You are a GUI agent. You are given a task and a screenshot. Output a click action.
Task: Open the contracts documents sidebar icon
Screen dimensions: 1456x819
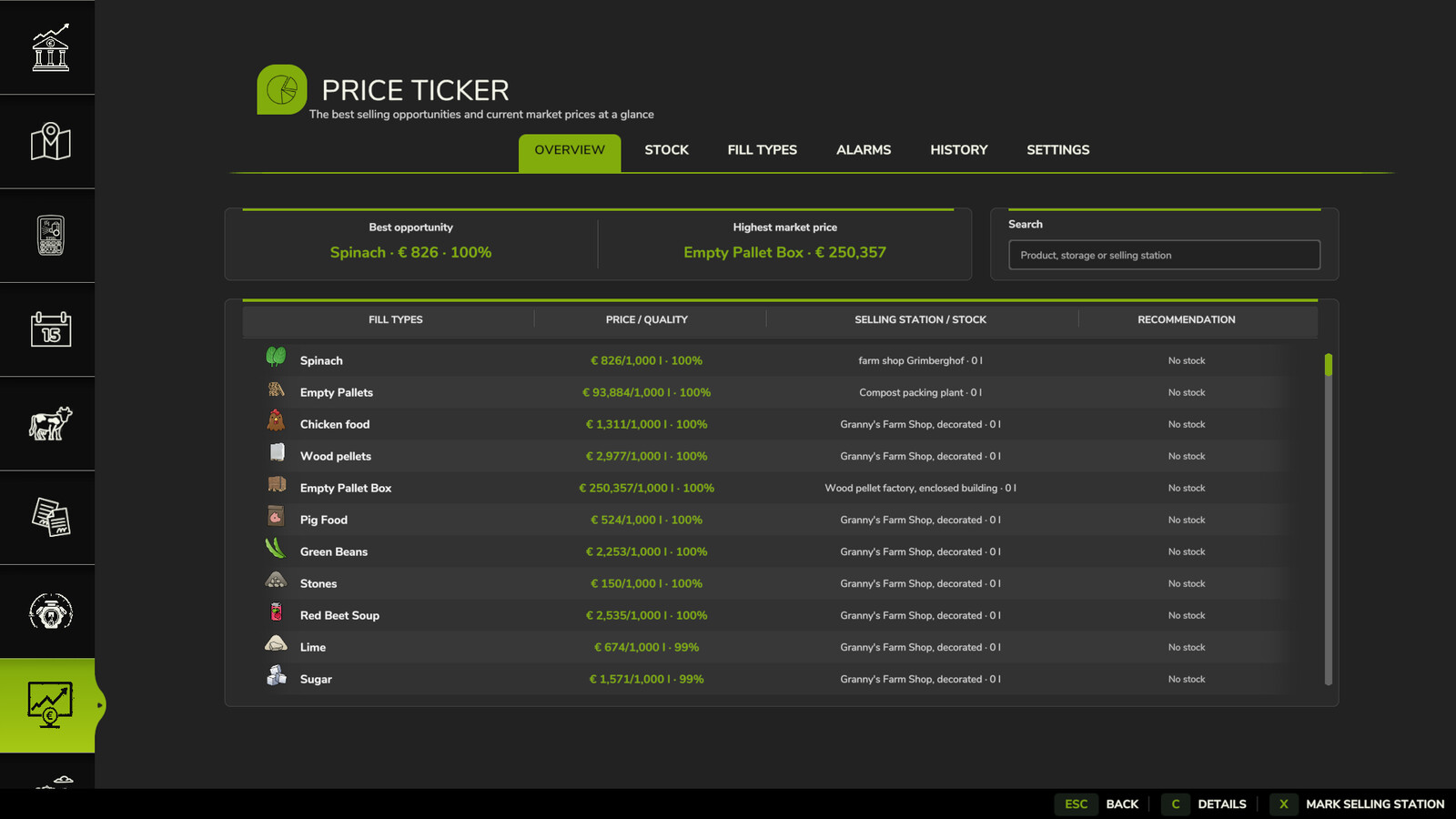(50, 517)
